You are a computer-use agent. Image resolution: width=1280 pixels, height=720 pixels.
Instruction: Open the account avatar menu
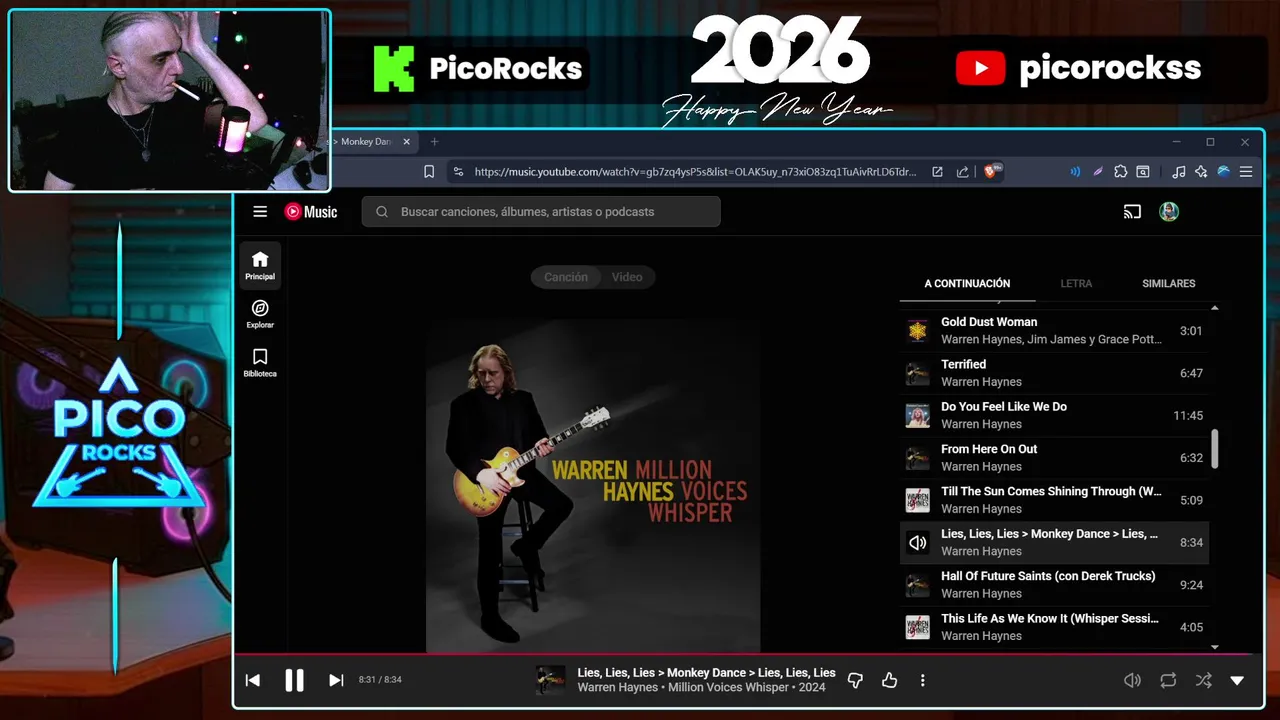(x=1169, y=212)
